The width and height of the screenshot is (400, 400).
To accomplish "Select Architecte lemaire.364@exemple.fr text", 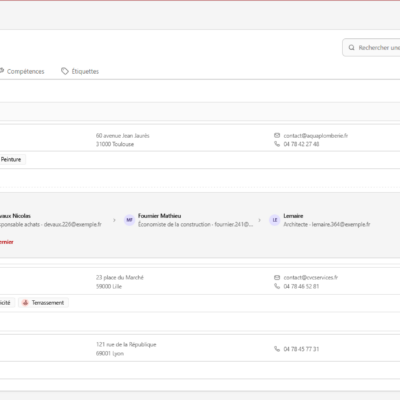I will click(x=327, y=225).
